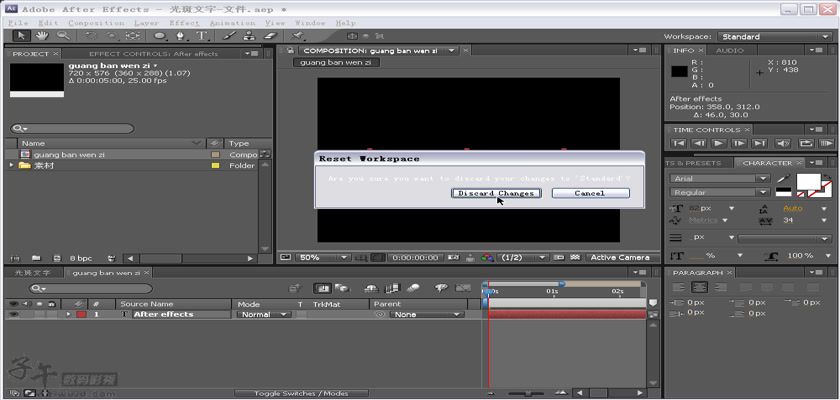The image size is (840, 400).
Task: Click the take snapshot camera icon in viewer
Action: point(453,258)
